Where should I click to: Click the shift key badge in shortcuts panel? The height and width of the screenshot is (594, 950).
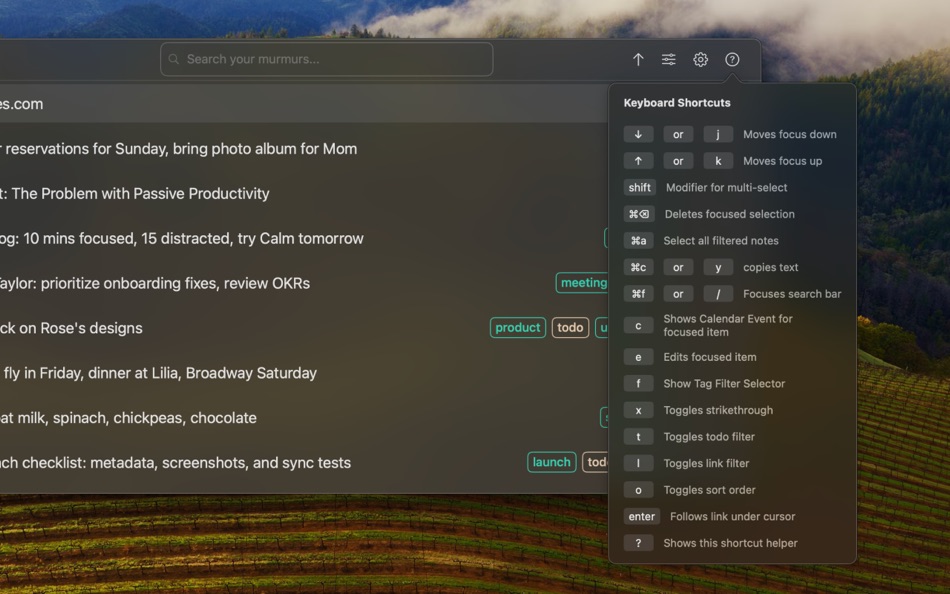[639, 187]
